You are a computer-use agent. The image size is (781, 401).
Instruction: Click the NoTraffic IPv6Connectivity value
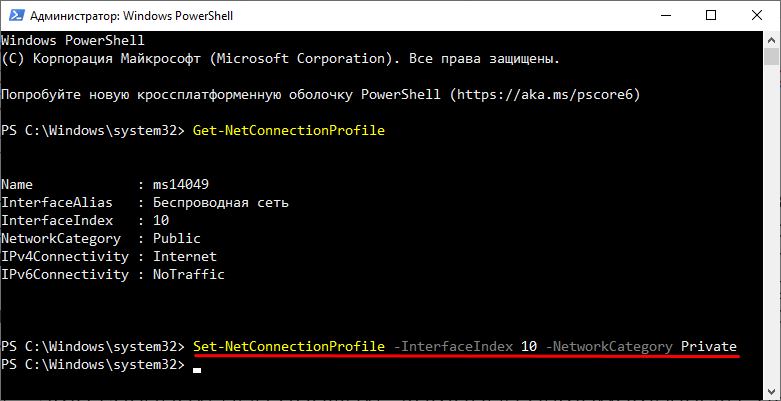click(189, 274)
